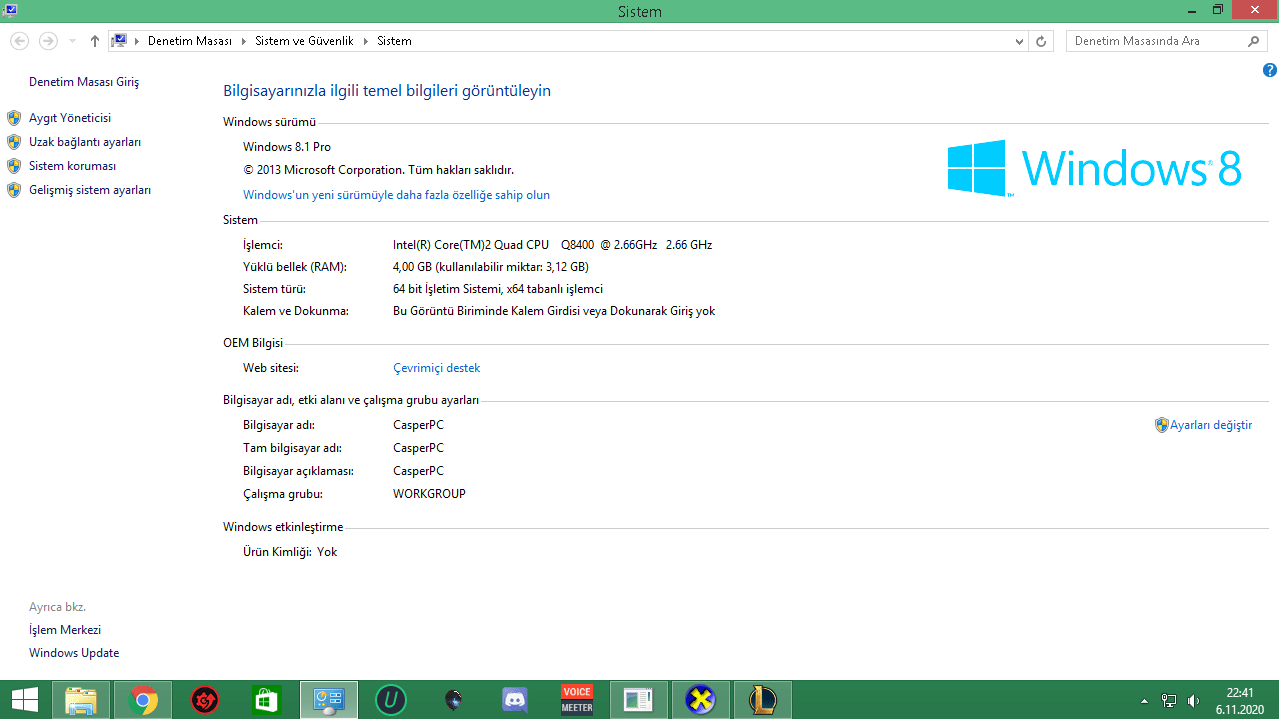Expand arrow after Sistem ve Güvenlik breadcrumb
1279x719 pixels.
point(366,41)
